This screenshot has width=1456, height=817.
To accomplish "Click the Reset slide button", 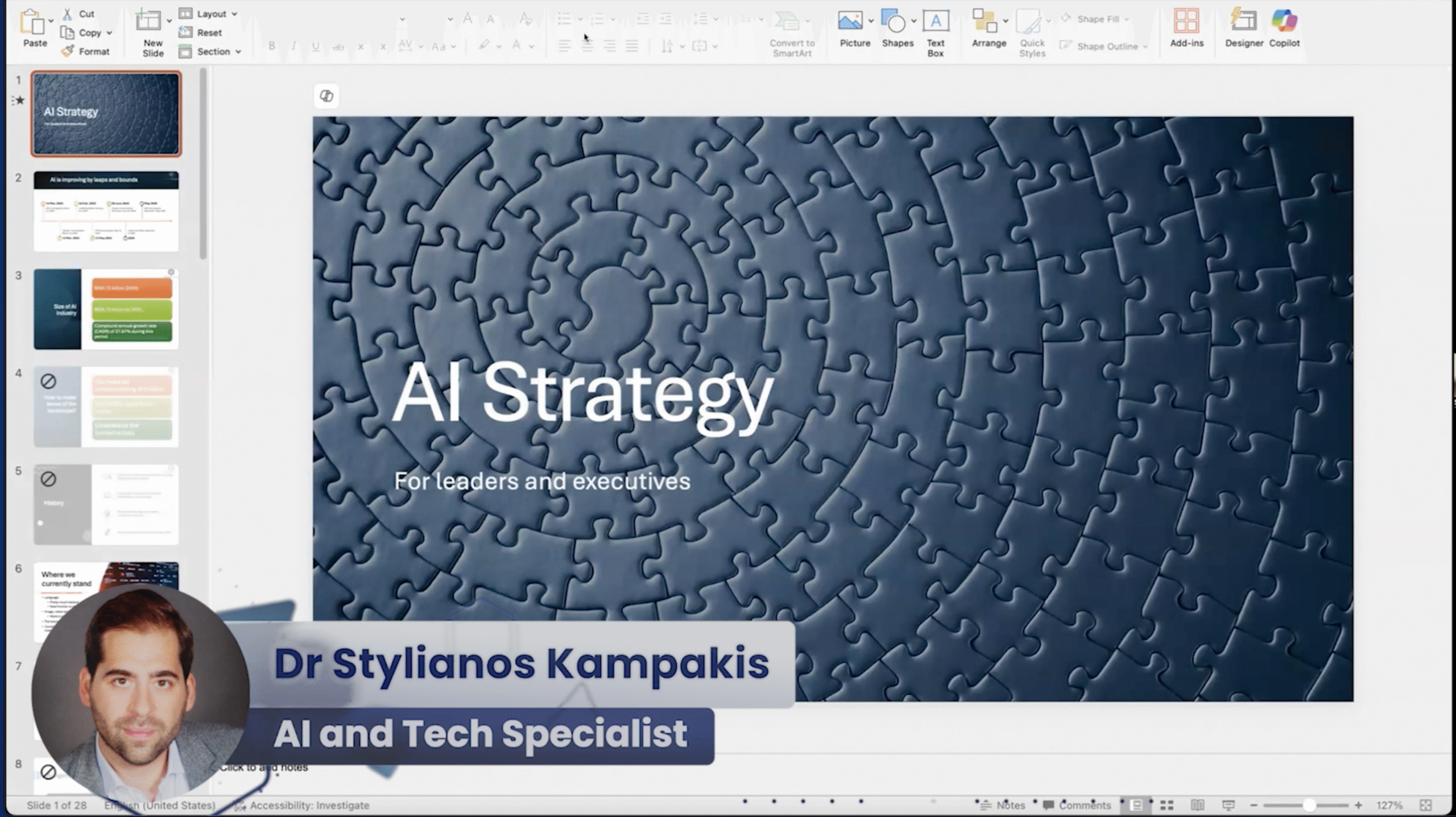I will (201, 32).
